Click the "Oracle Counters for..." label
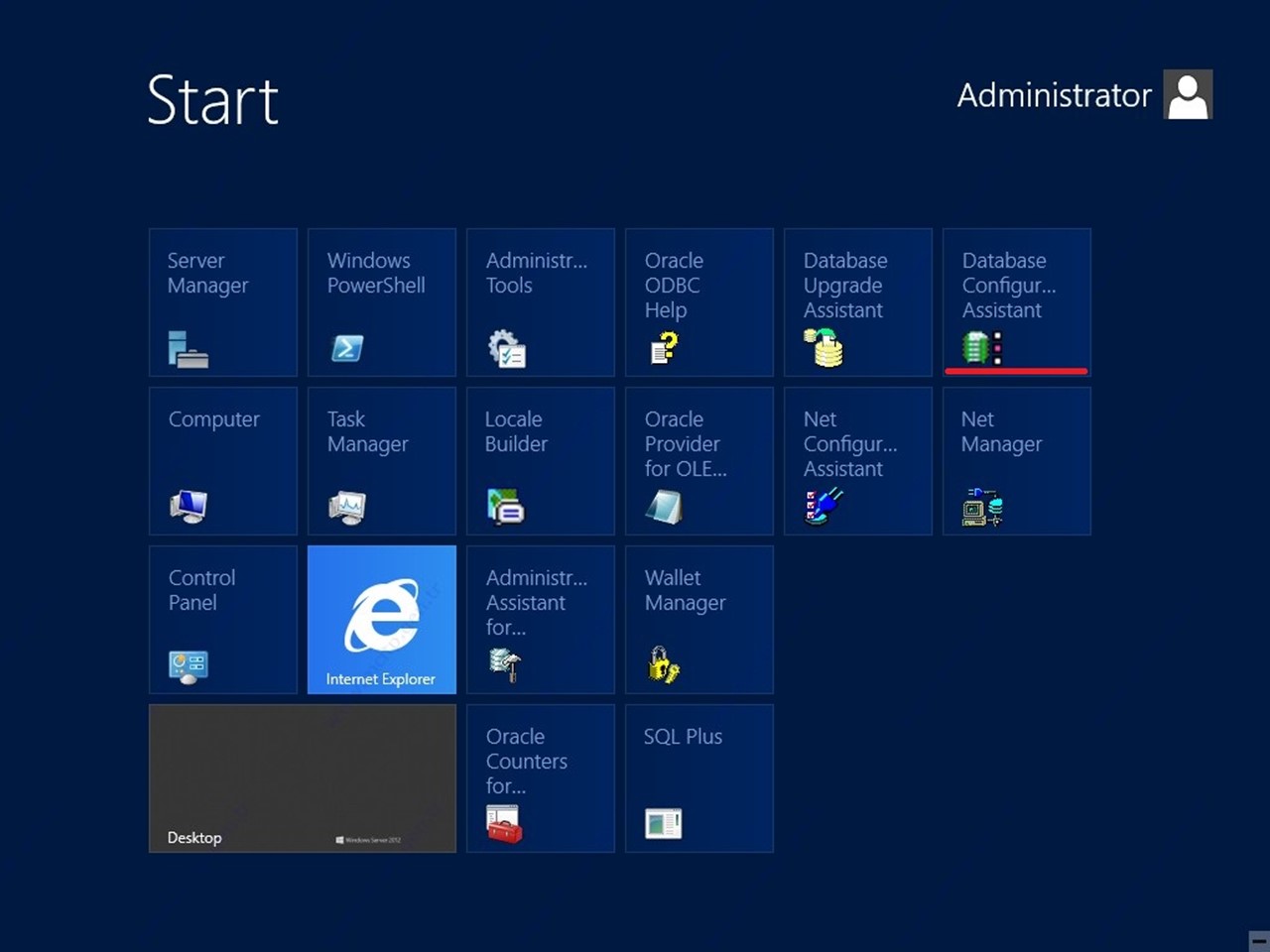 (x=527, y=762)
